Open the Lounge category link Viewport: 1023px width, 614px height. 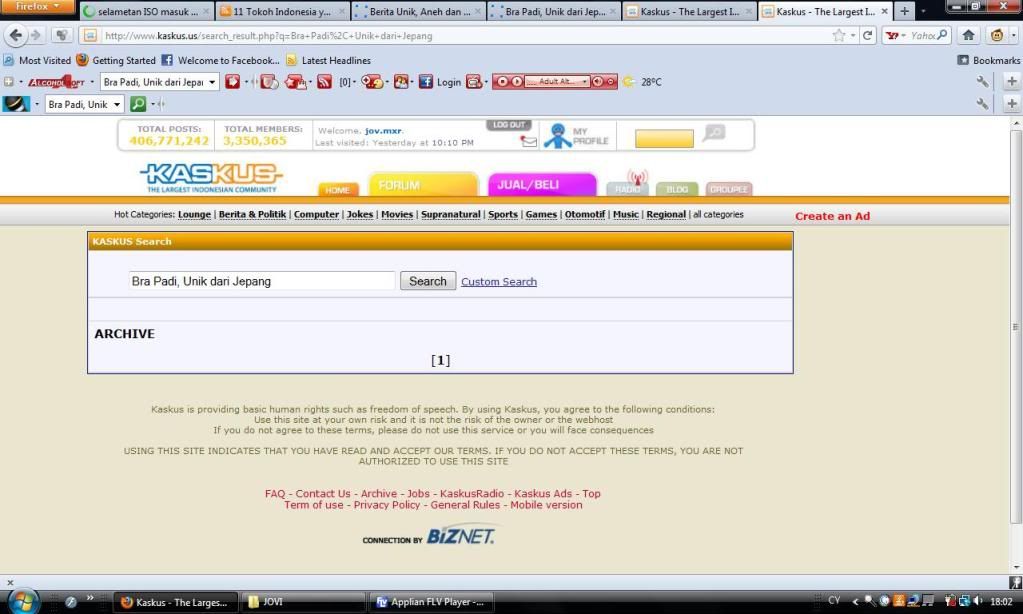pos(194,214)
